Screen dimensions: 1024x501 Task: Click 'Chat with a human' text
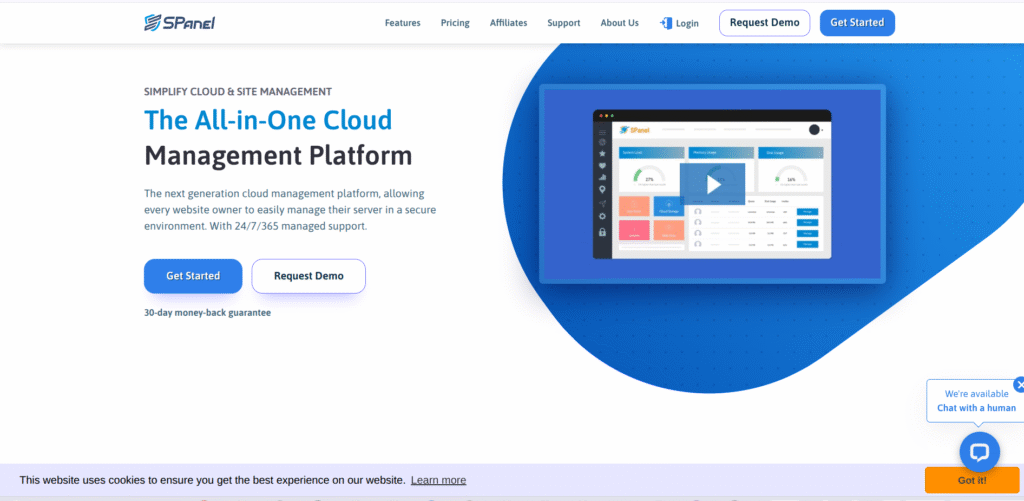(x=976, y=408)
